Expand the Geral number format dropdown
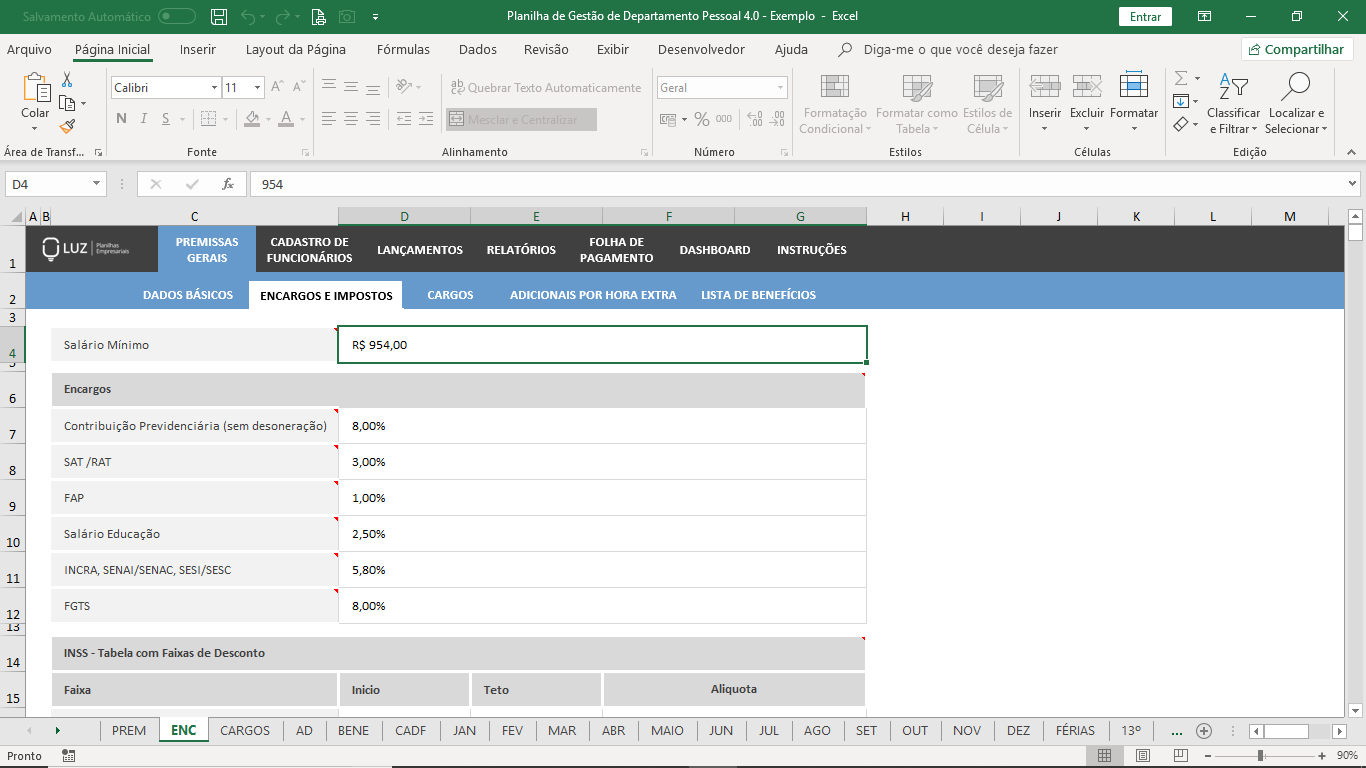The width and height of the screenshot is (1366, 768). (x=780, y=88)
